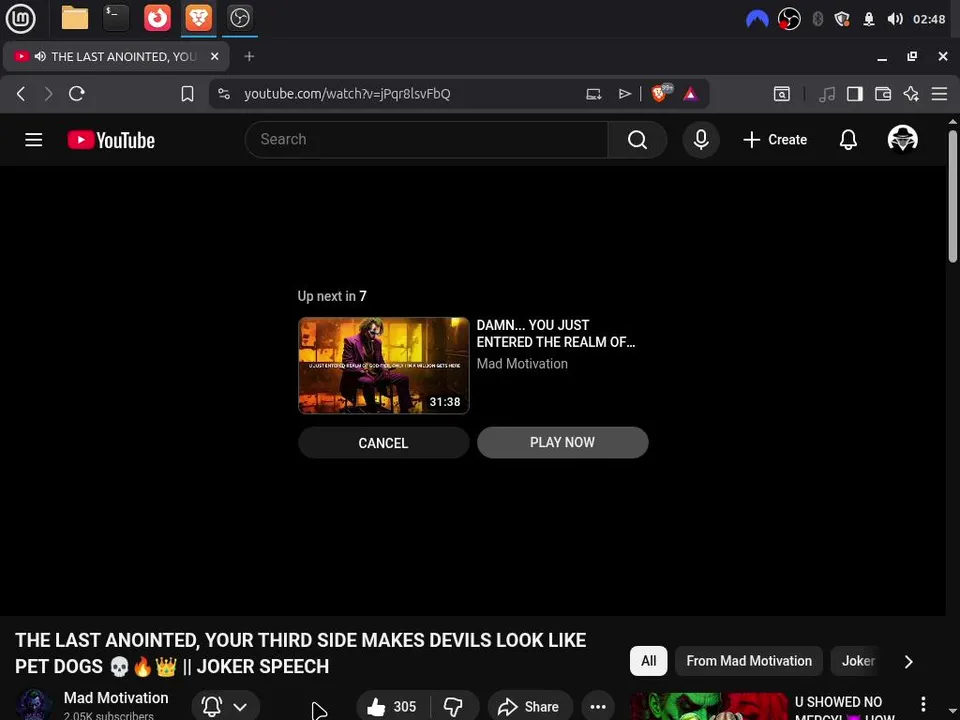This screenshot has width=960, height=720.
Task: Open the clock showing 02:48
Action: [929, 19]
